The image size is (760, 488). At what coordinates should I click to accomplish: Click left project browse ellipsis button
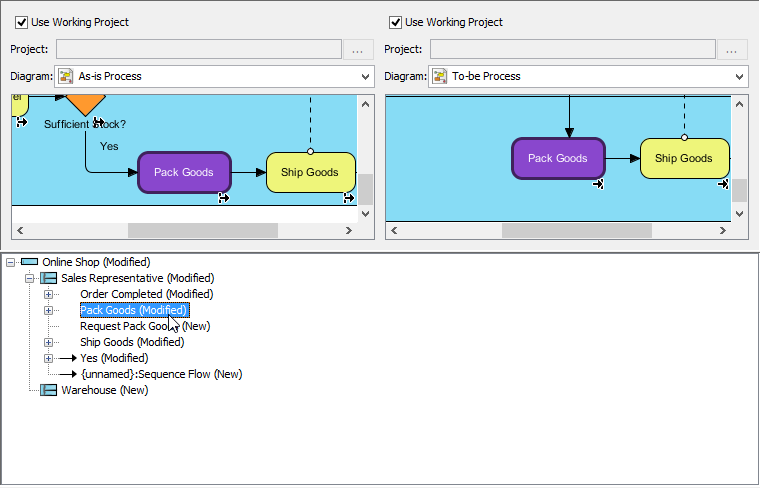click(x=359, y=50)
